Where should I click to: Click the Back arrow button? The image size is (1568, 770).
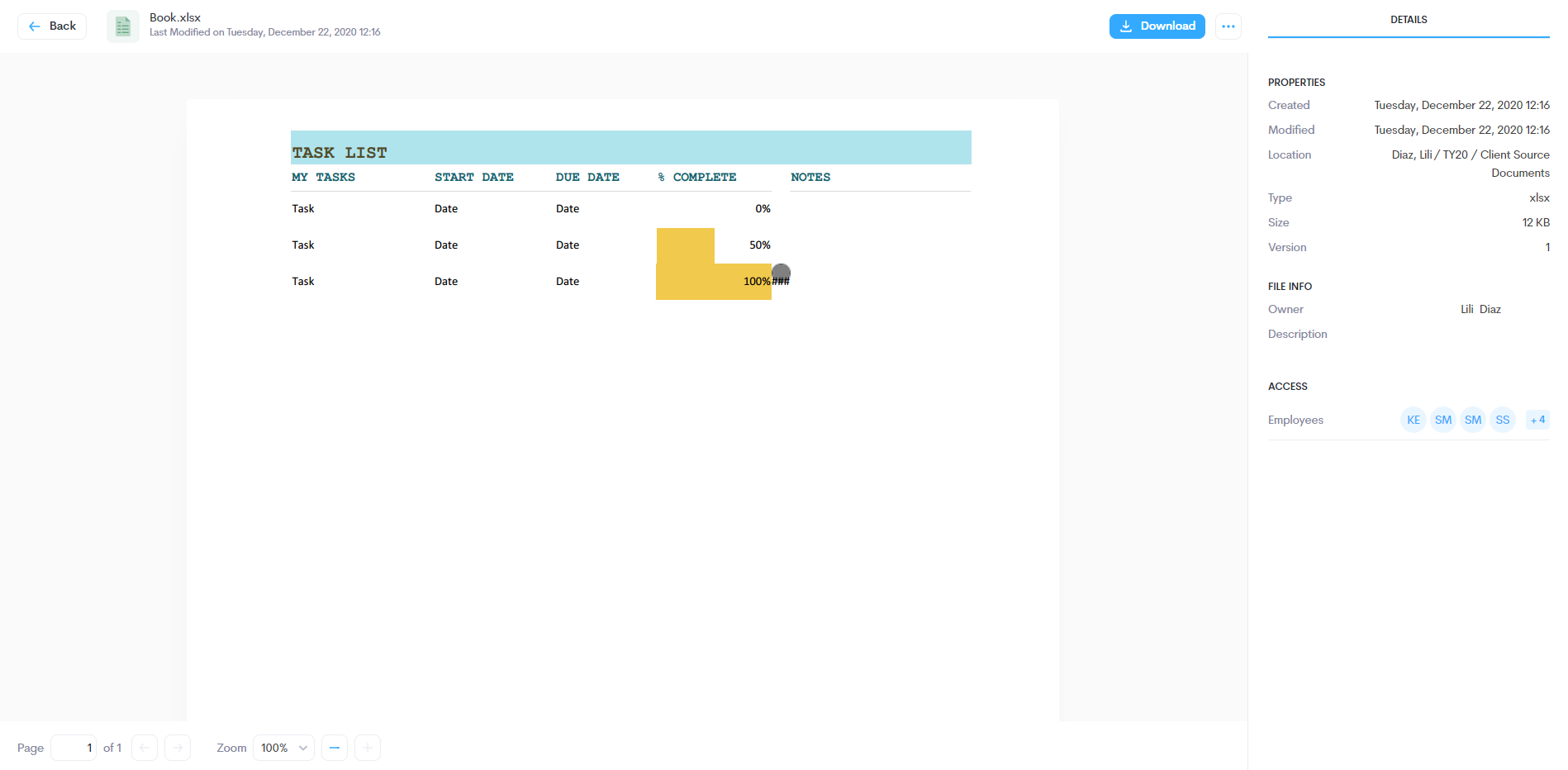[x=52, y=26]
